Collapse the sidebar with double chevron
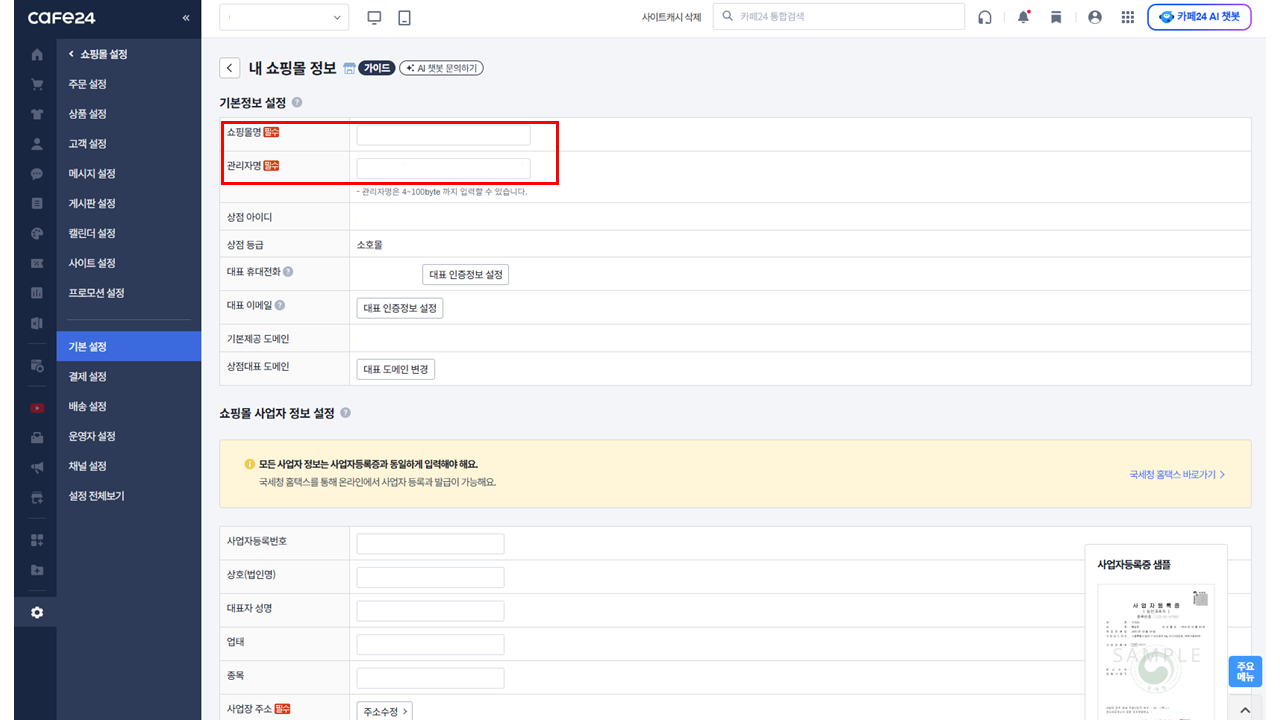This screenshot has height=720, width=1280. click(185, 18)
